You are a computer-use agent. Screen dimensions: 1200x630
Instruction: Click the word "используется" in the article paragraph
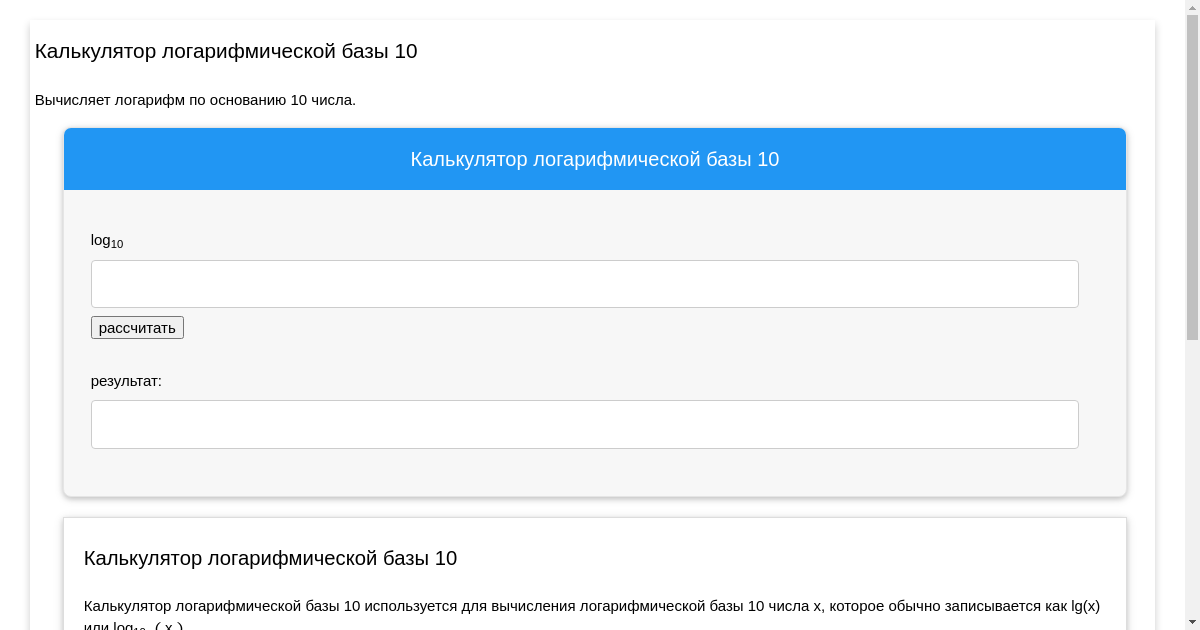click(408, 606)
